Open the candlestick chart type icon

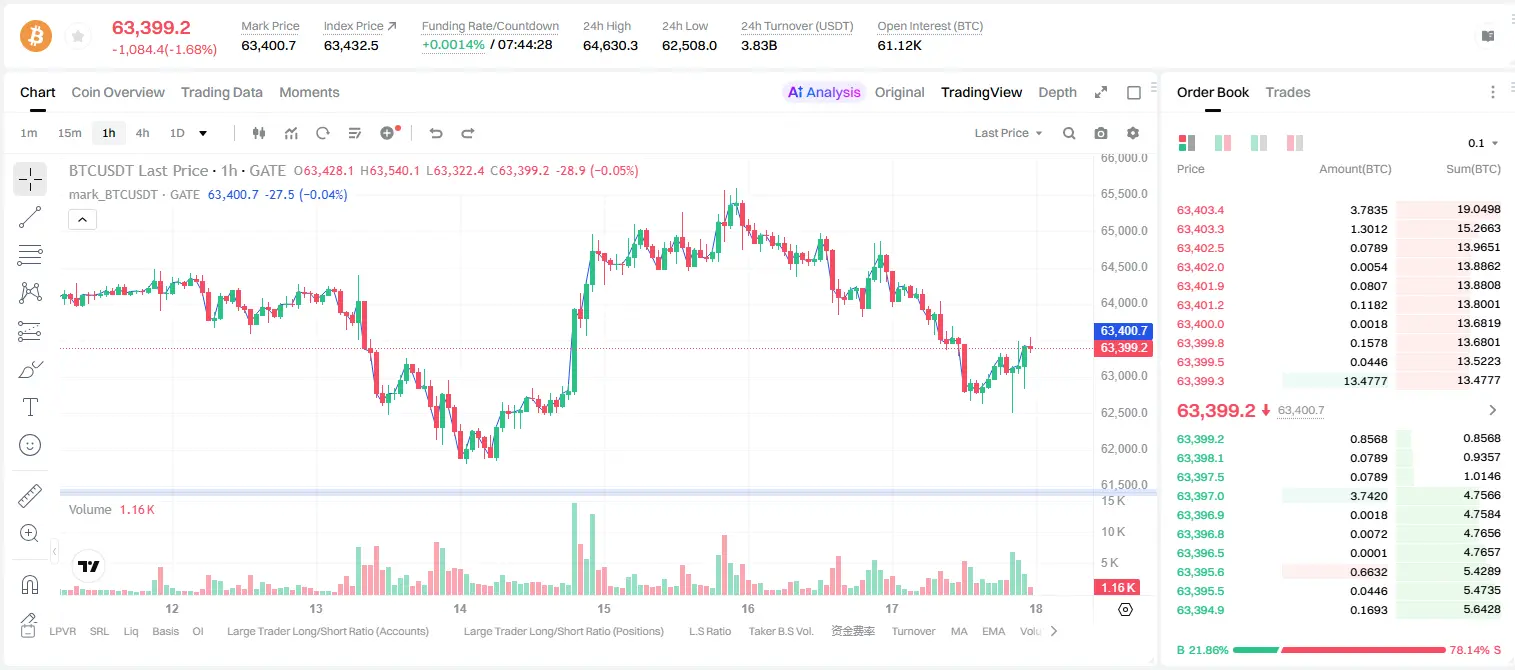[x=259, y=133]
